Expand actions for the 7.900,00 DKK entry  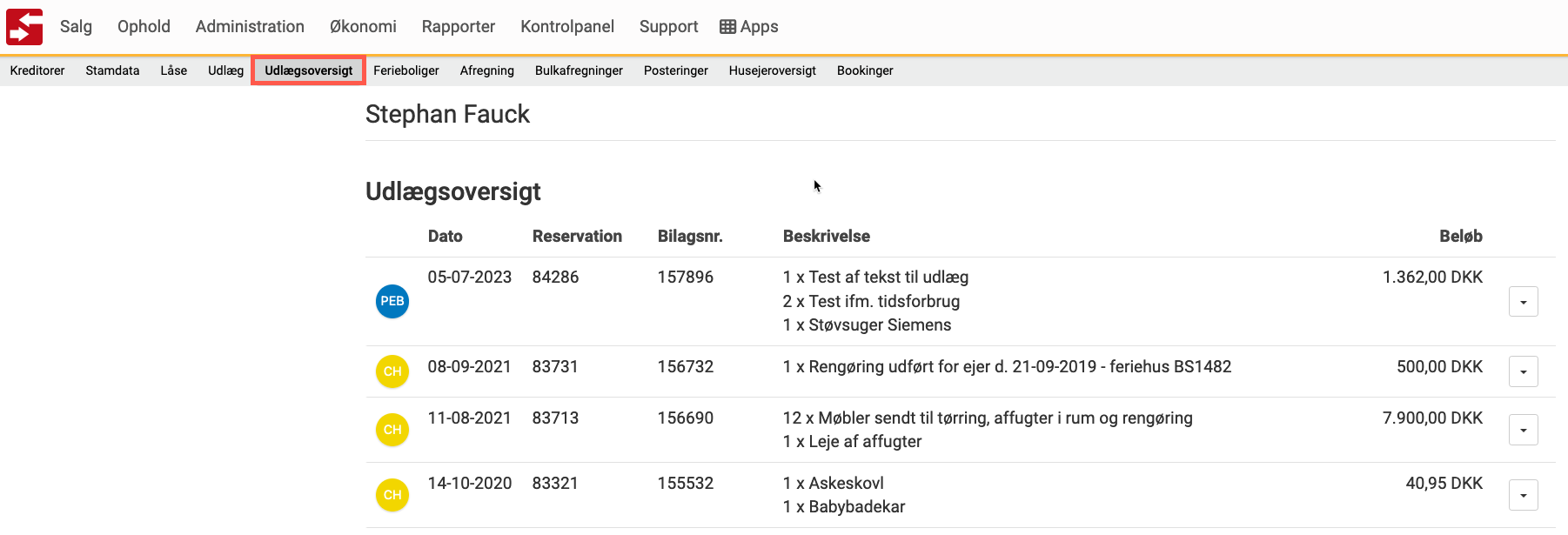[x=1523, y=430]
